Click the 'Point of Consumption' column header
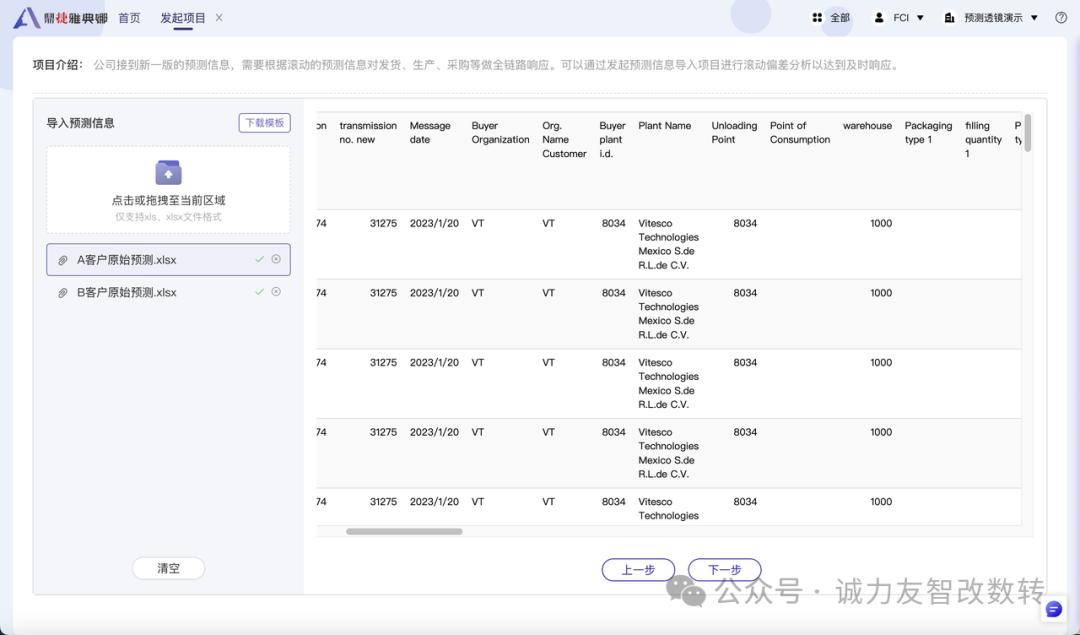Screen dimensions: 1080x635 tap(800, 133)
